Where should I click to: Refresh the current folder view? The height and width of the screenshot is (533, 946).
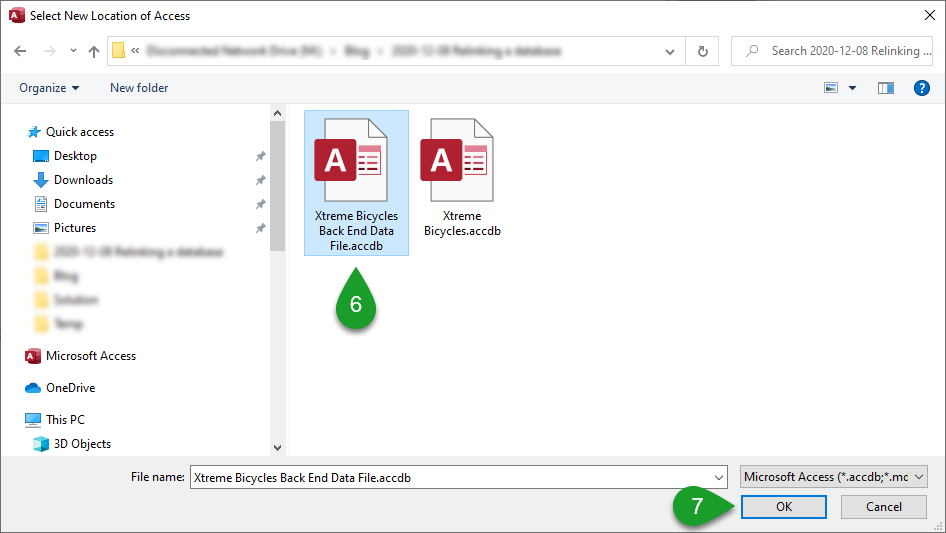click(x=702, y=51)
